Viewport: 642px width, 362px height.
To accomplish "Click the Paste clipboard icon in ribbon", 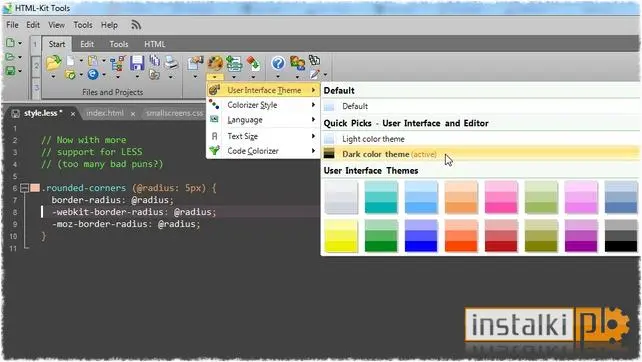I will pos(93,61).
